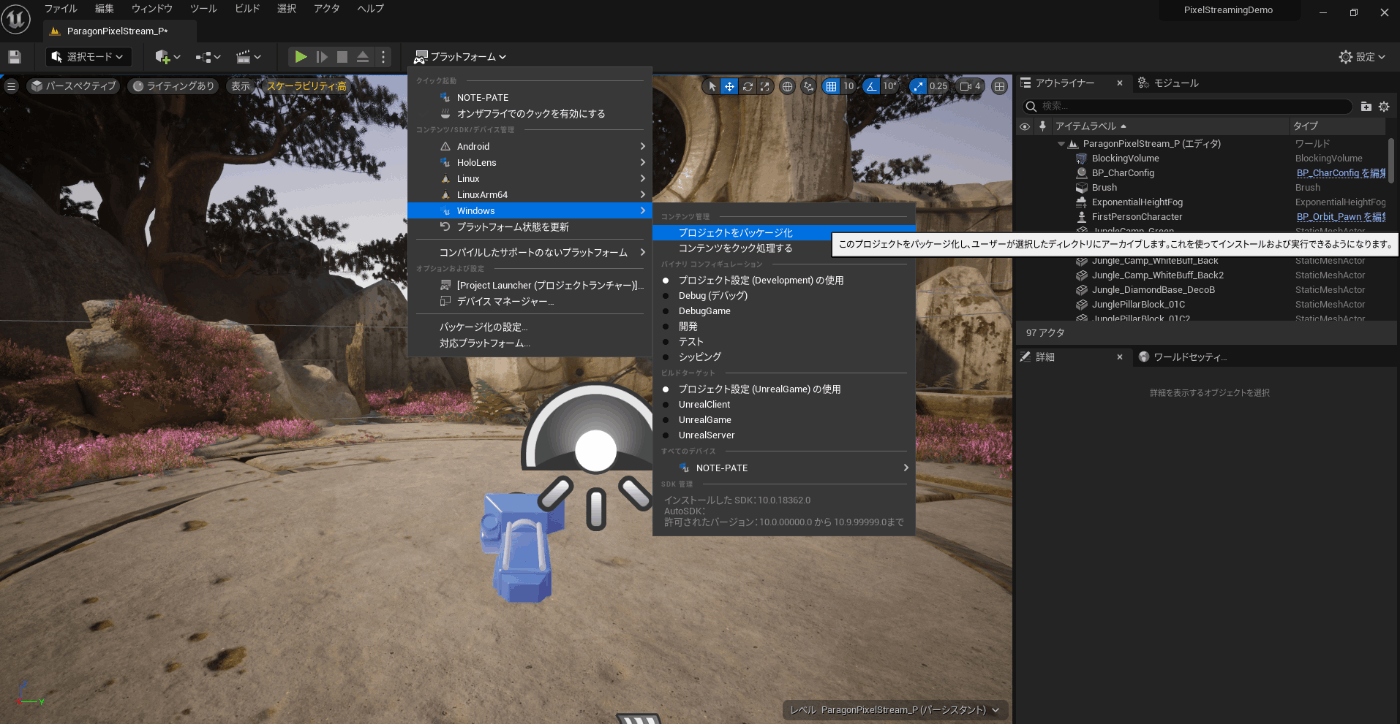Viewport: 1400px width, 724px height.
Task: Select the translate move gizmo tool
Action: [x=730, y=86]
